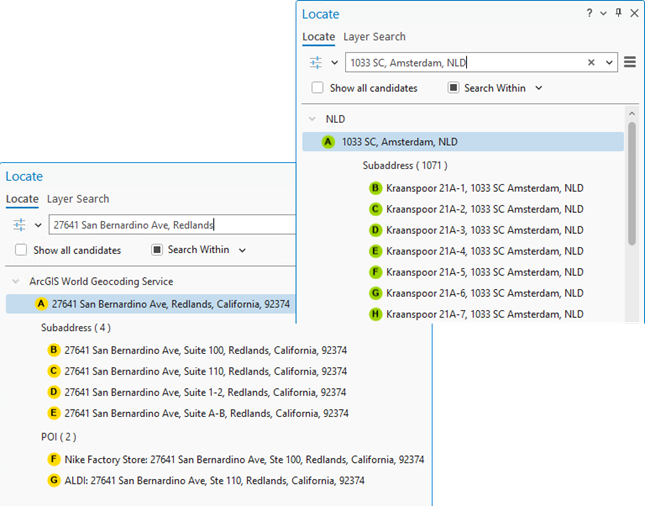The width and height of the screenshot is (645, 506).
Task: Toggle Search Within checkbox in Amsterdam pane
Action: click(453, 88)
